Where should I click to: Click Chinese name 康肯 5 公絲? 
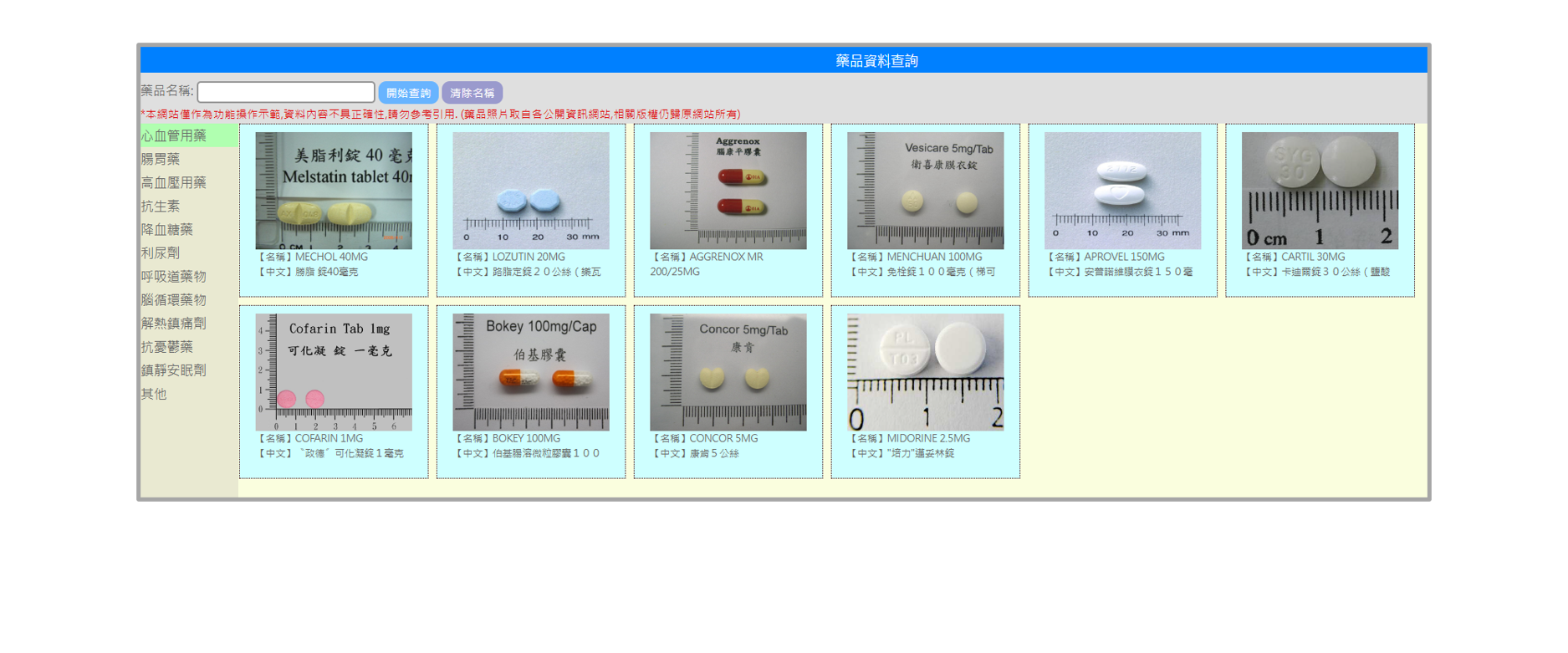click(695, 453)
